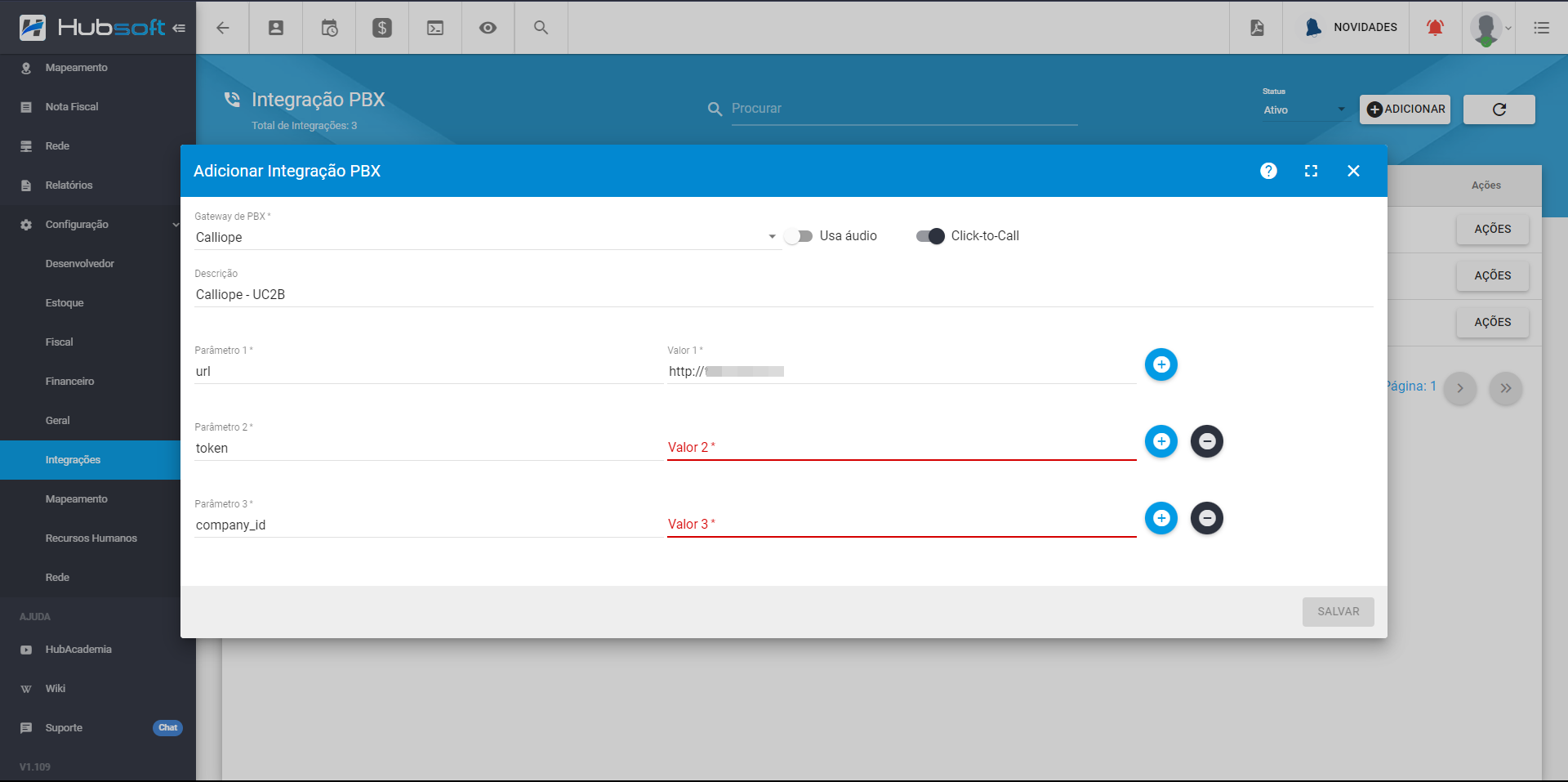Screen dimensions: 1568x782
Task: Open Mapeamento at top of sidebar
Action: 98,68
